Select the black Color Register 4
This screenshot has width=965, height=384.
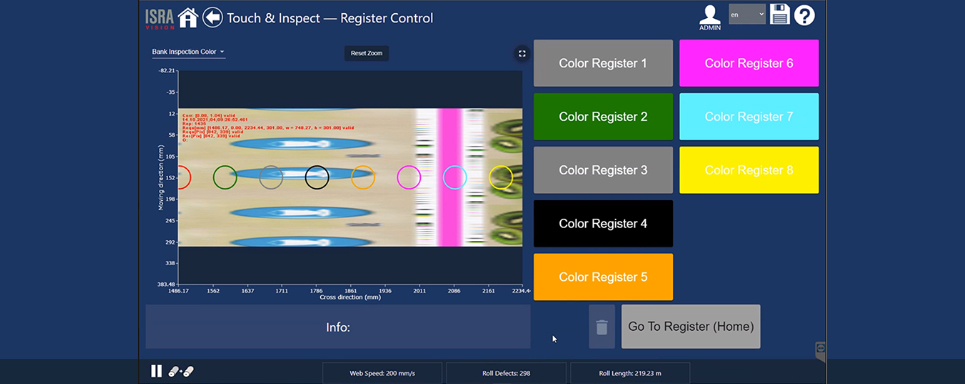click(x=603, y=223)
